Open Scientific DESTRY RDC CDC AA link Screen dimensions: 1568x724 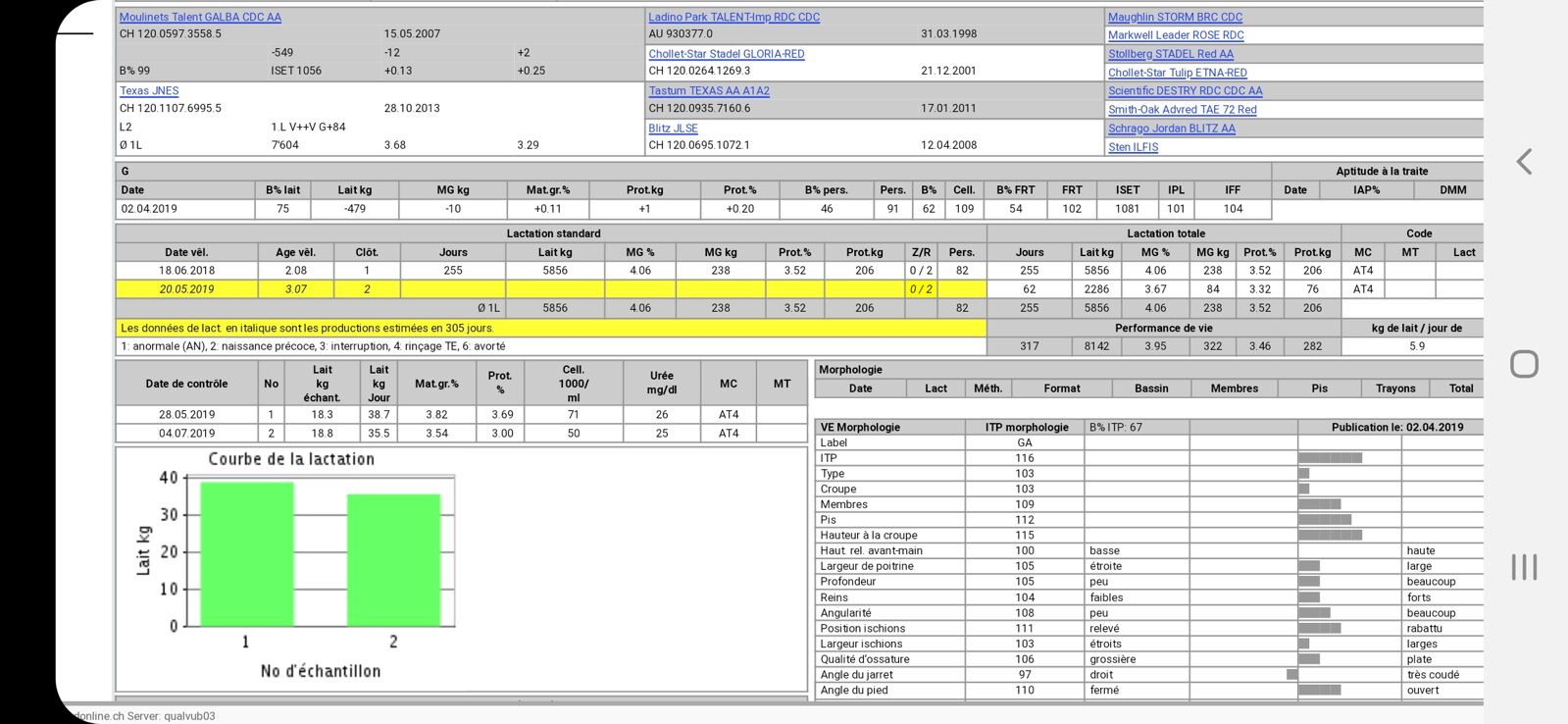coord(1185,90)
